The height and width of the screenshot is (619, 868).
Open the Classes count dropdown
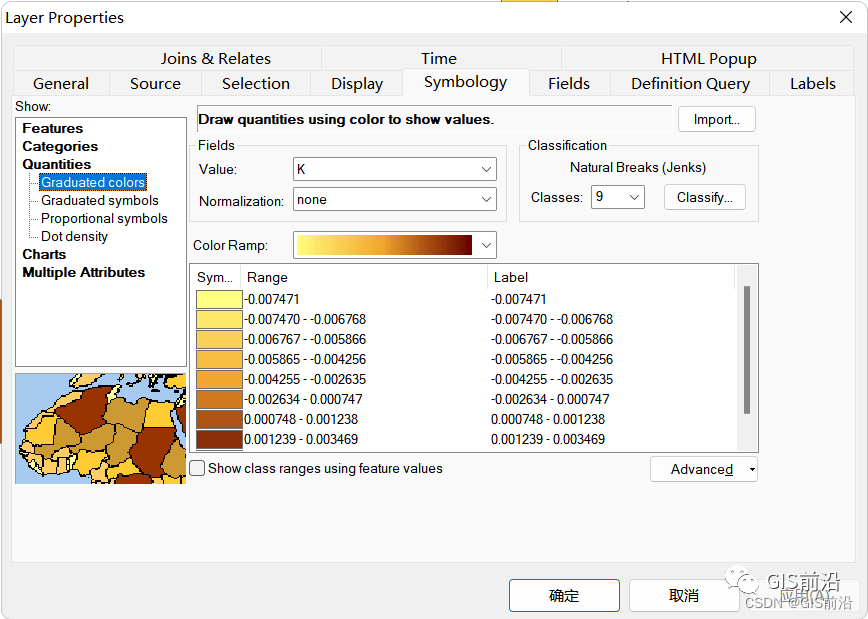click(x=635, y=197)
